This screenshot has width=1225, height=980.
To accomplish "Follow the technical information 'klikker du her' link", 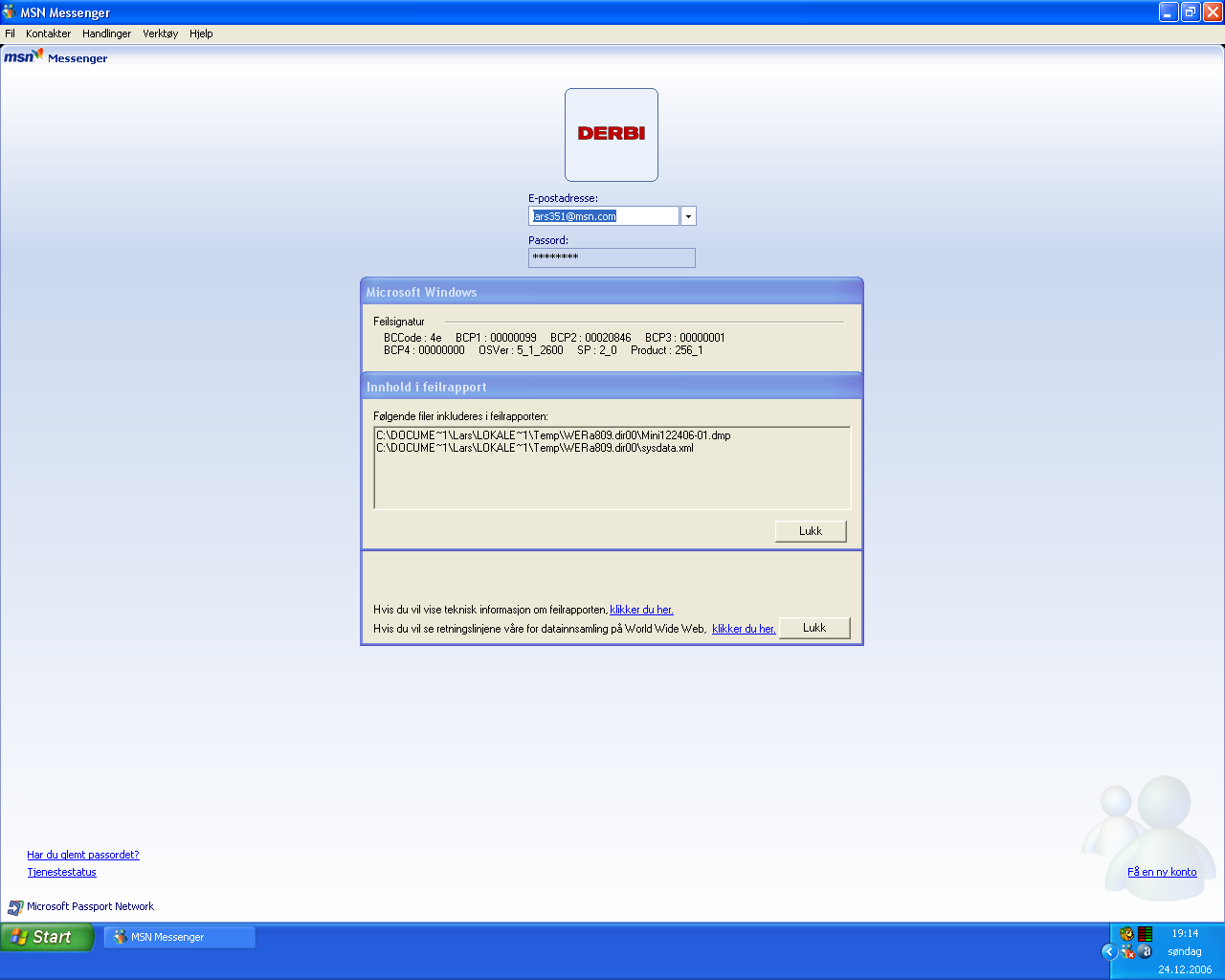I will pos(641,610).
